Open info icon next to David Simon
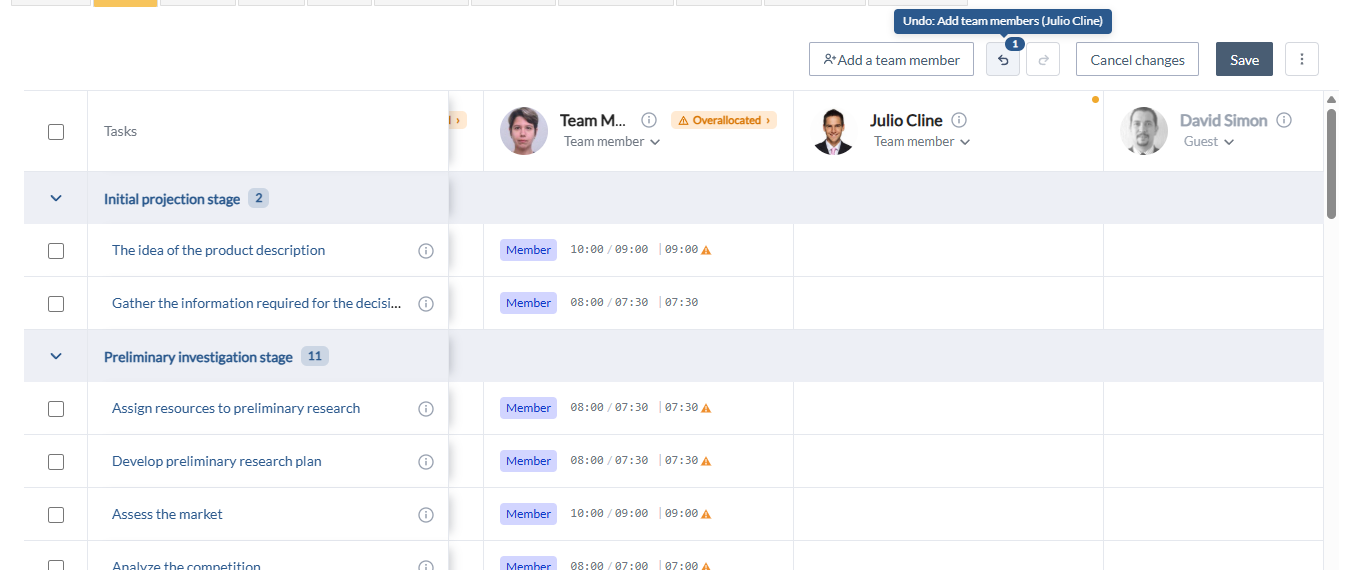Viewport: 1364px width, 570px height. pyautogui.click(x=1284, y=120)
